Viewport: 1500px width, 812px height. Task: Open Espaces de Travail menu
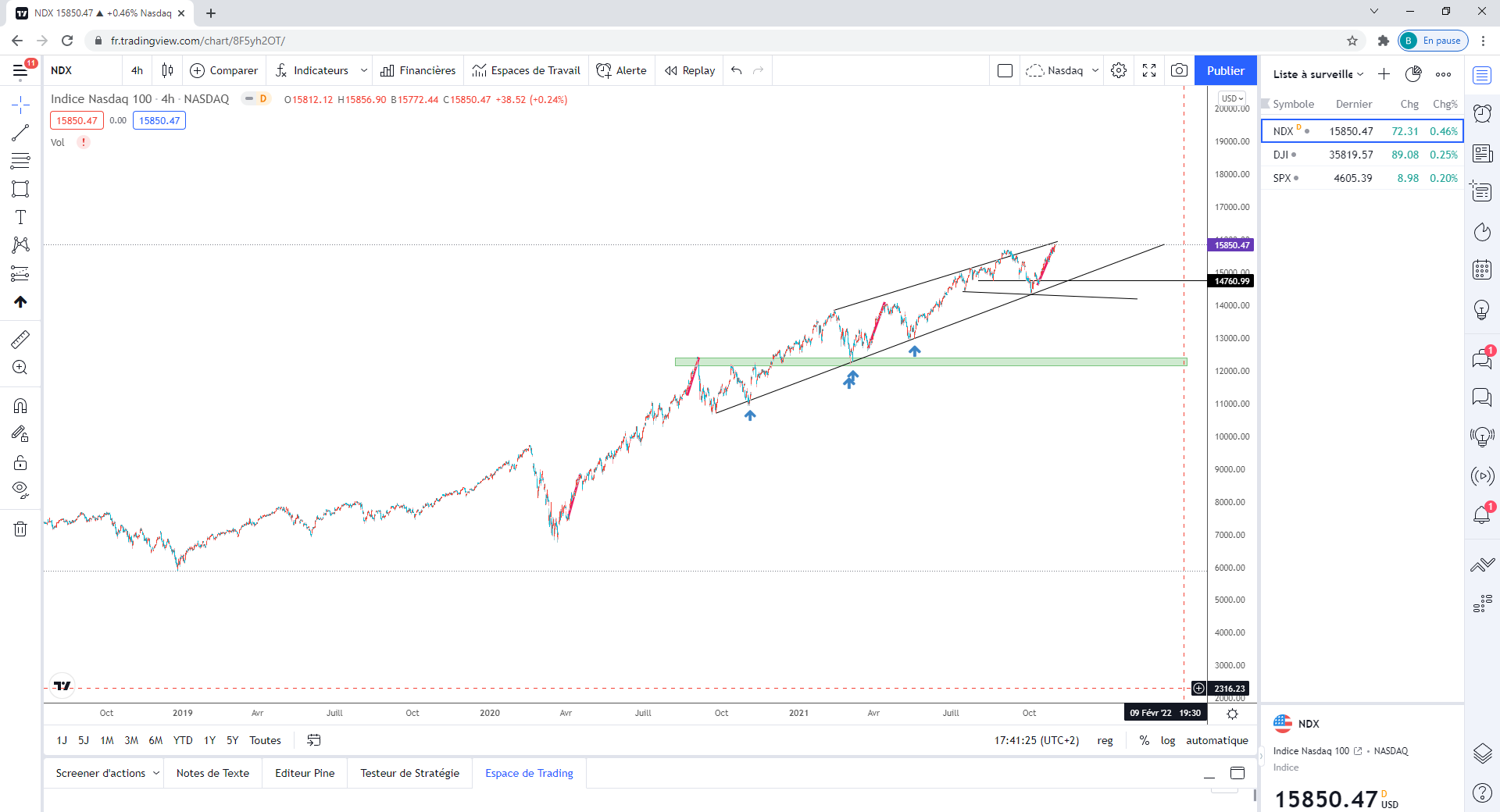[x=527, y=71]
